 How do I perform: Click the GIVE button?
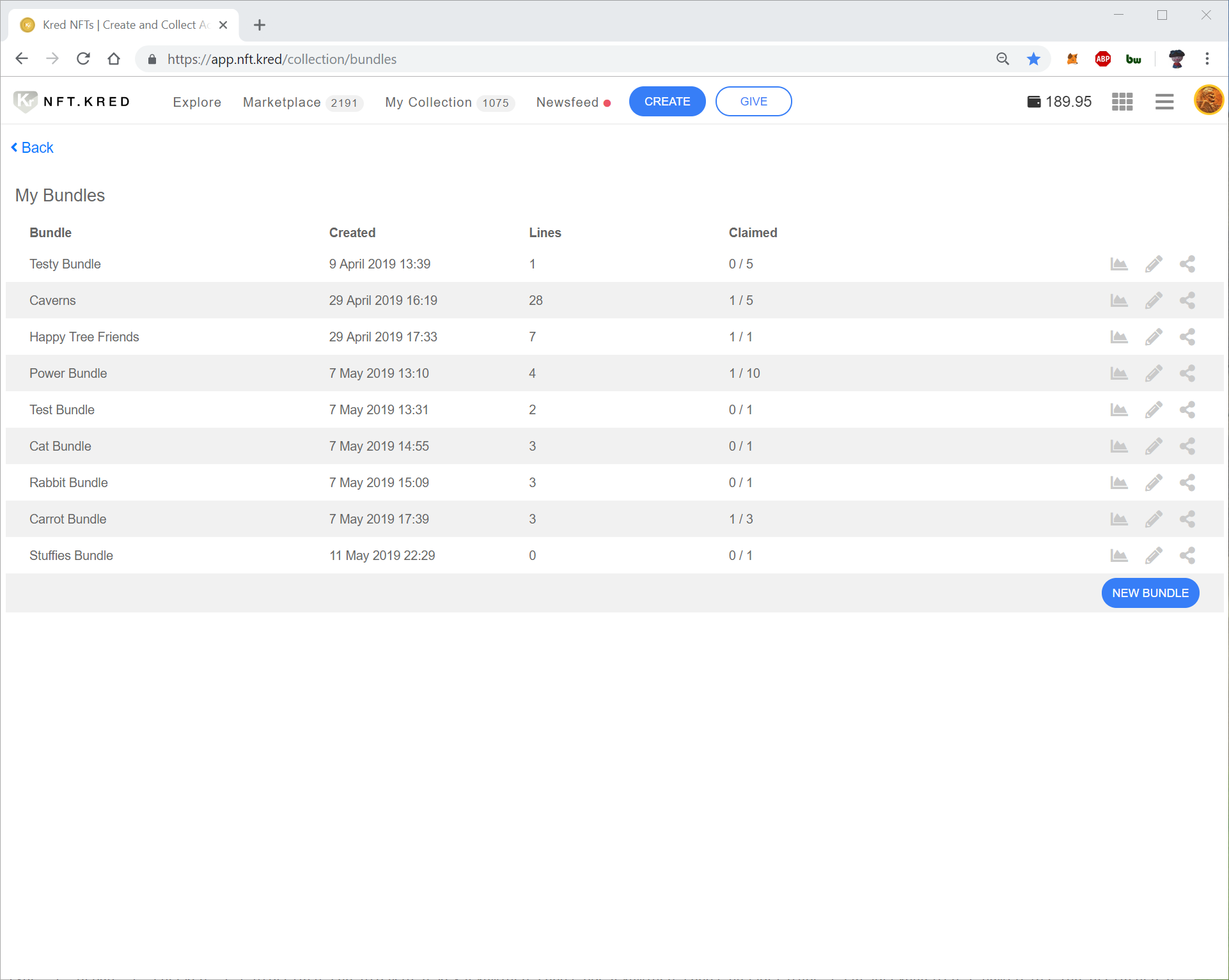pos(753,102)
